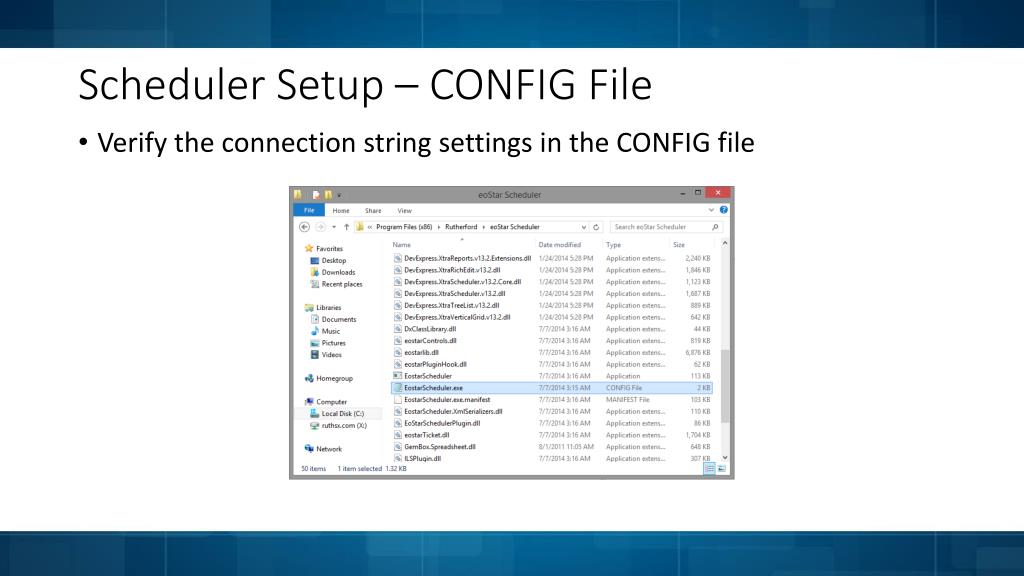Sort by Name column header
Screen dimensions: 1024x576
[402, 245]
